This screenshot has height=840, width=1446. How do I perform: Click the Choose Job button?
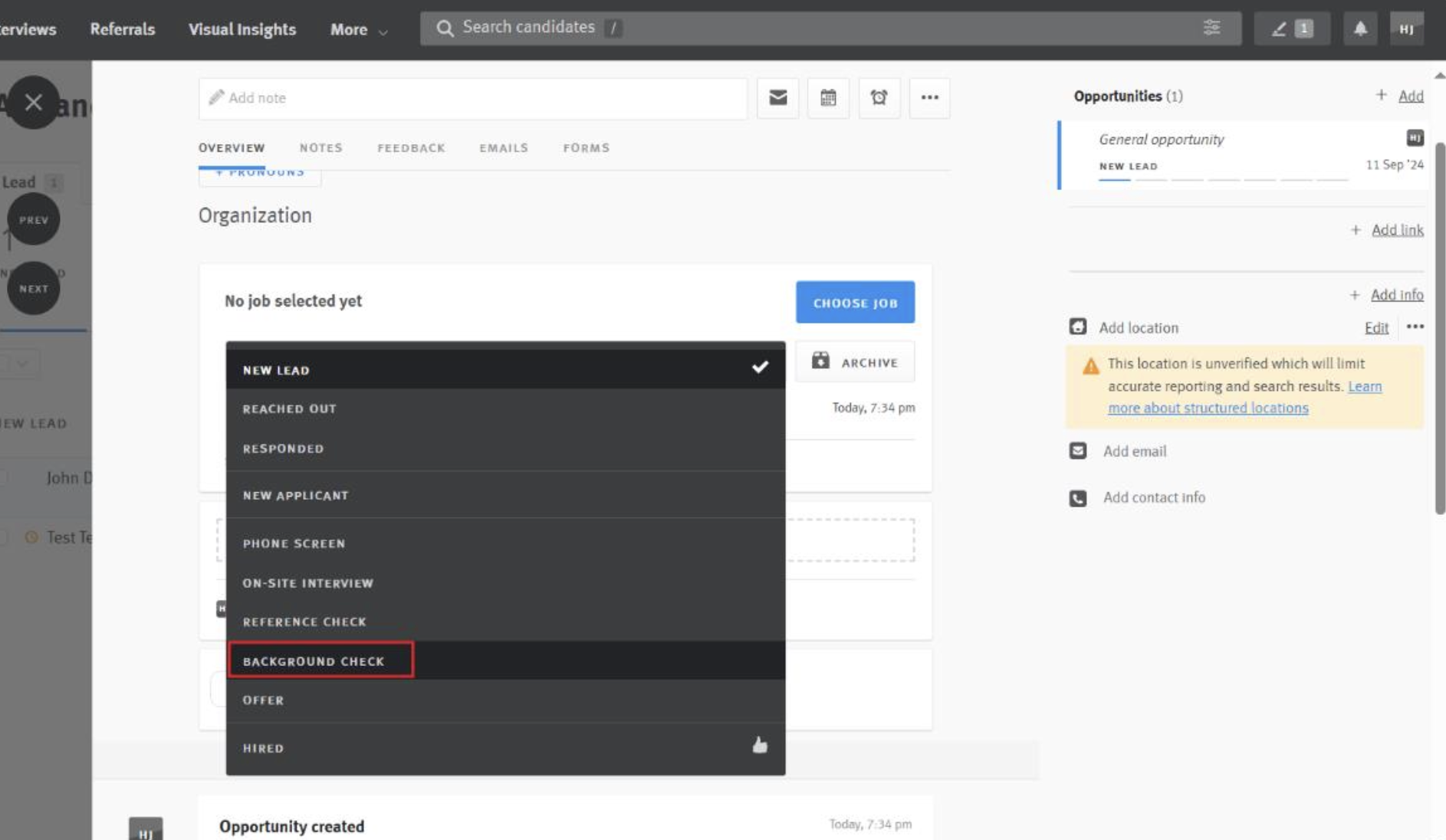coord(855,303)
